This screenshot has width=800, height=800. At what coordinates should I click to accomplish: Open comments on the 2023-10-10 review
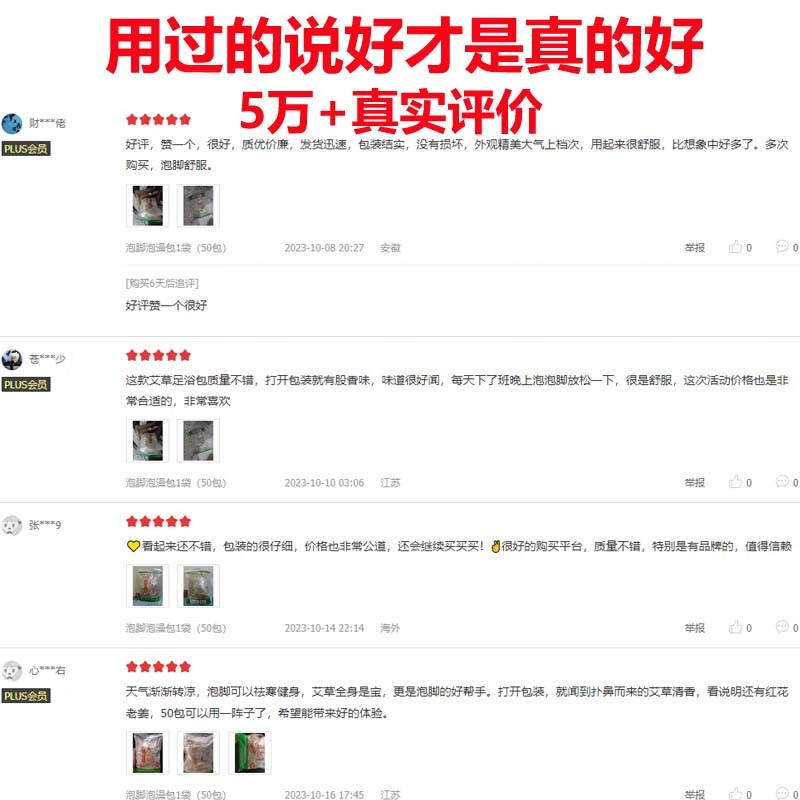point(787,482)
